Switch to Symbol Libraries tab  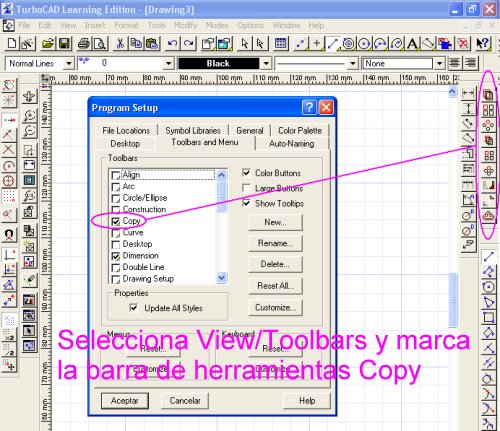(x=193, y=130)
